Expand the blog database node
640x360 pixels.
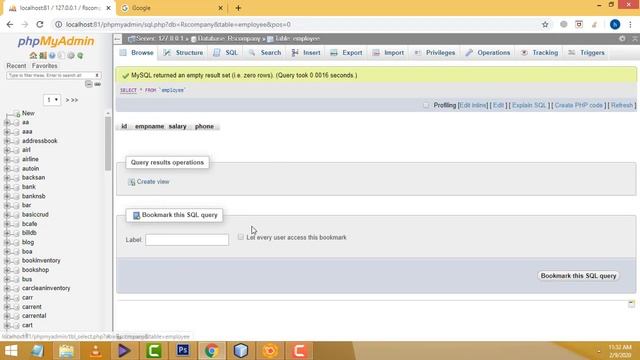[x=7, y=242]
